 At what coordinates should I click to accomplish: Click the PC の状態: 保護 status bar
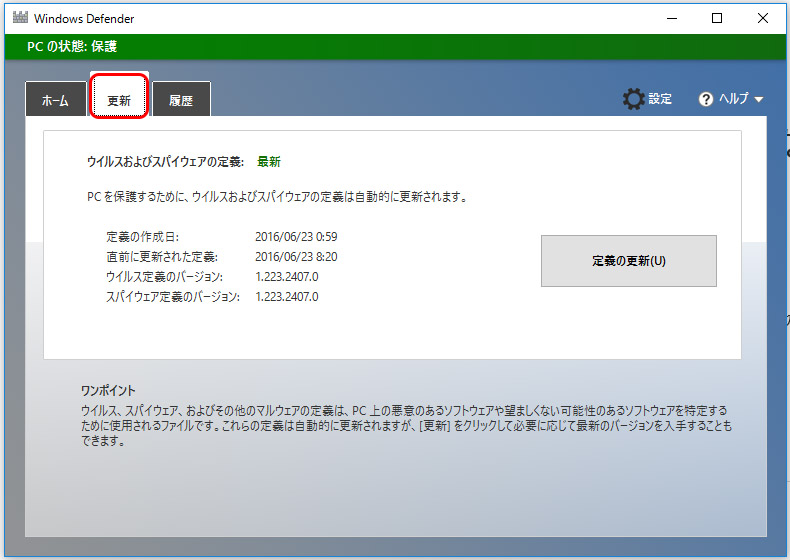[395, 46]
